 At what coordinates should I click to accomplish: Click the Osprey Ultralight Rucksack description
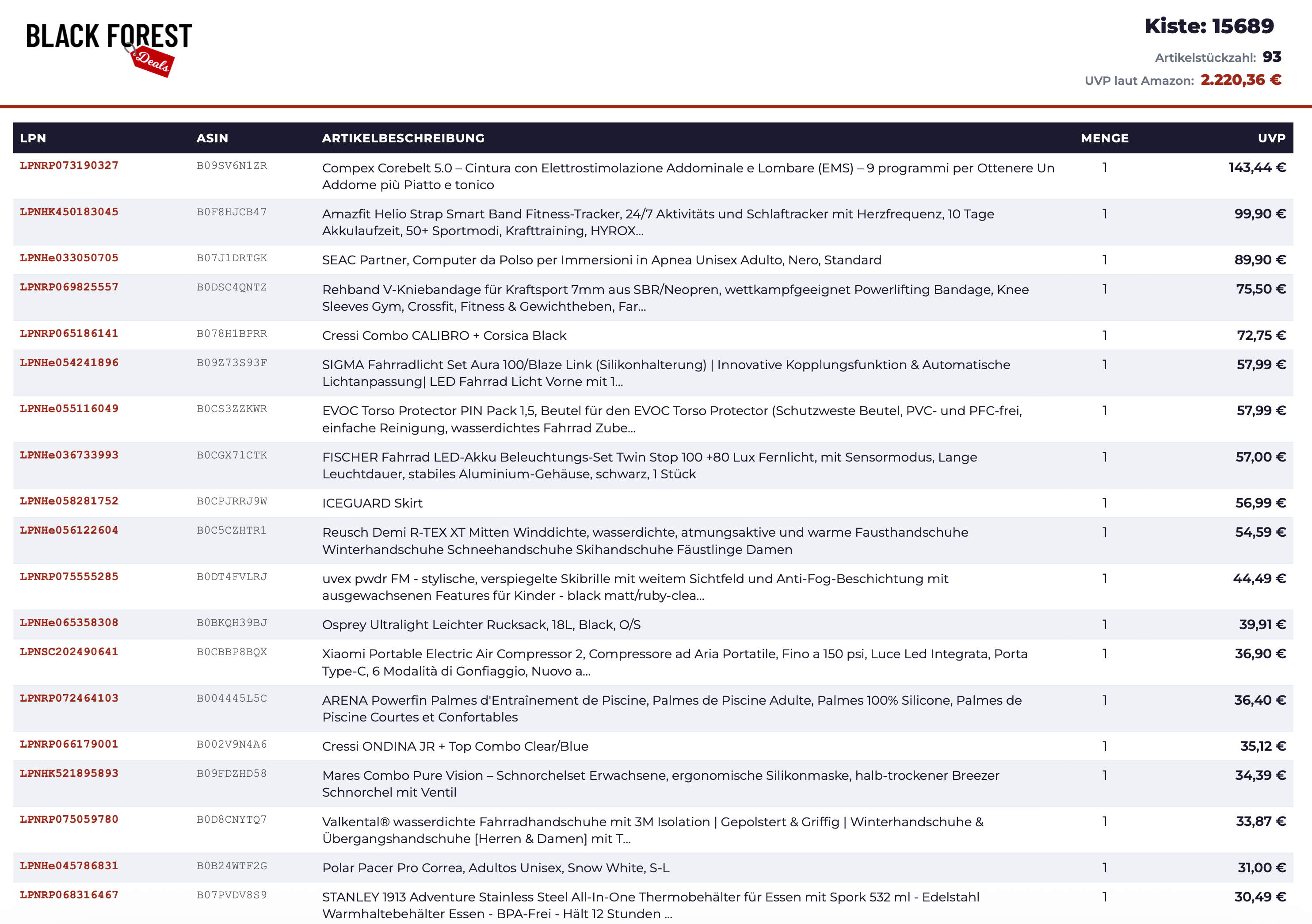click(x=481, y=625)
